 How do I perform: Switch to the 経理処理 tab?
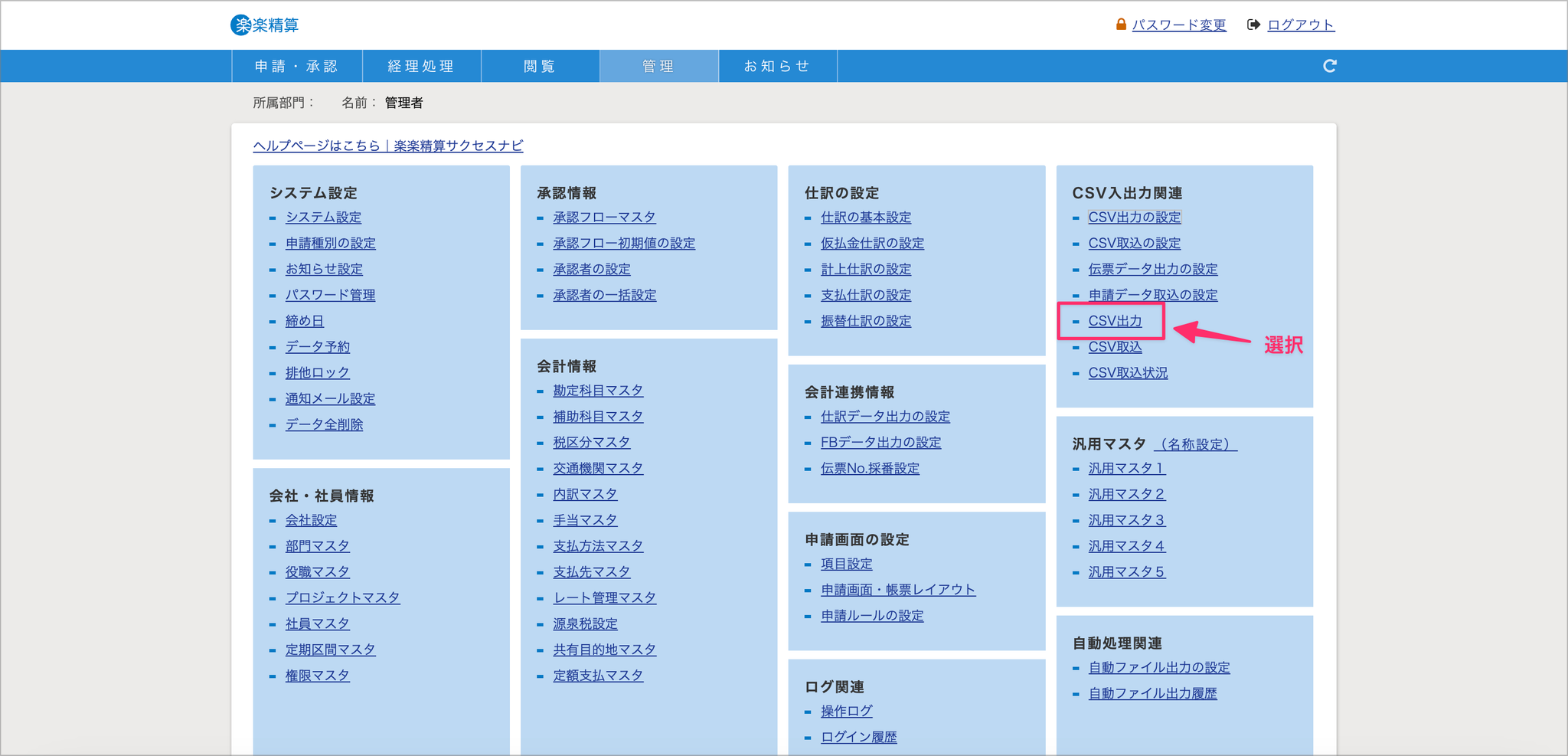[x=422, y=66]
